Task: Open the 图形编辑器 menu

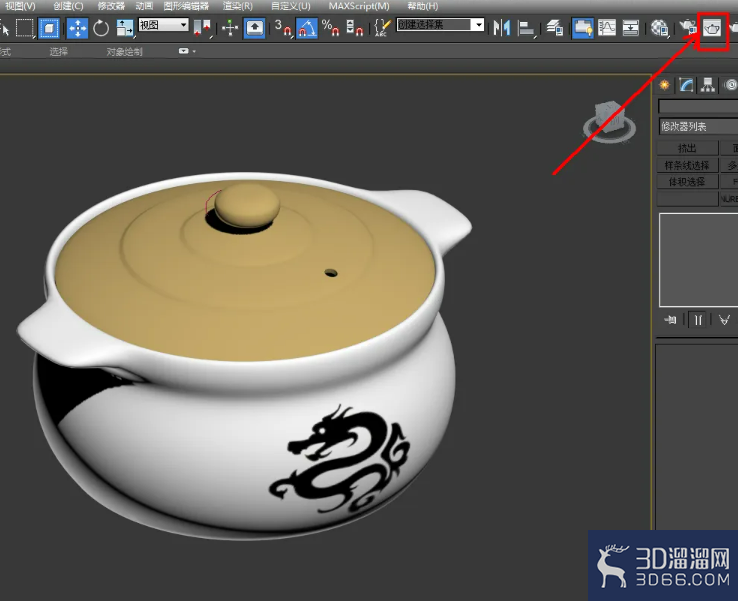Action: tap(186, 6)
